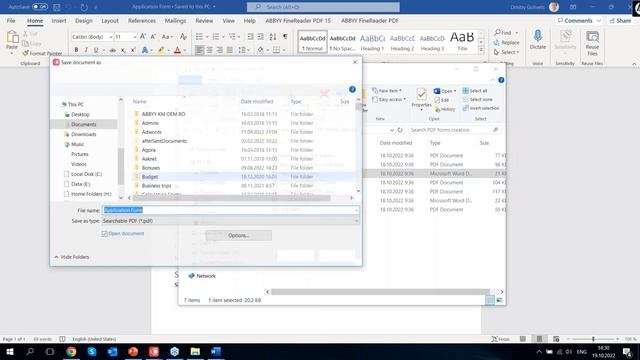The width and height of the screenshot is (640, 360).
Task: Click the text highlight color icon
Action: (161, 50)
